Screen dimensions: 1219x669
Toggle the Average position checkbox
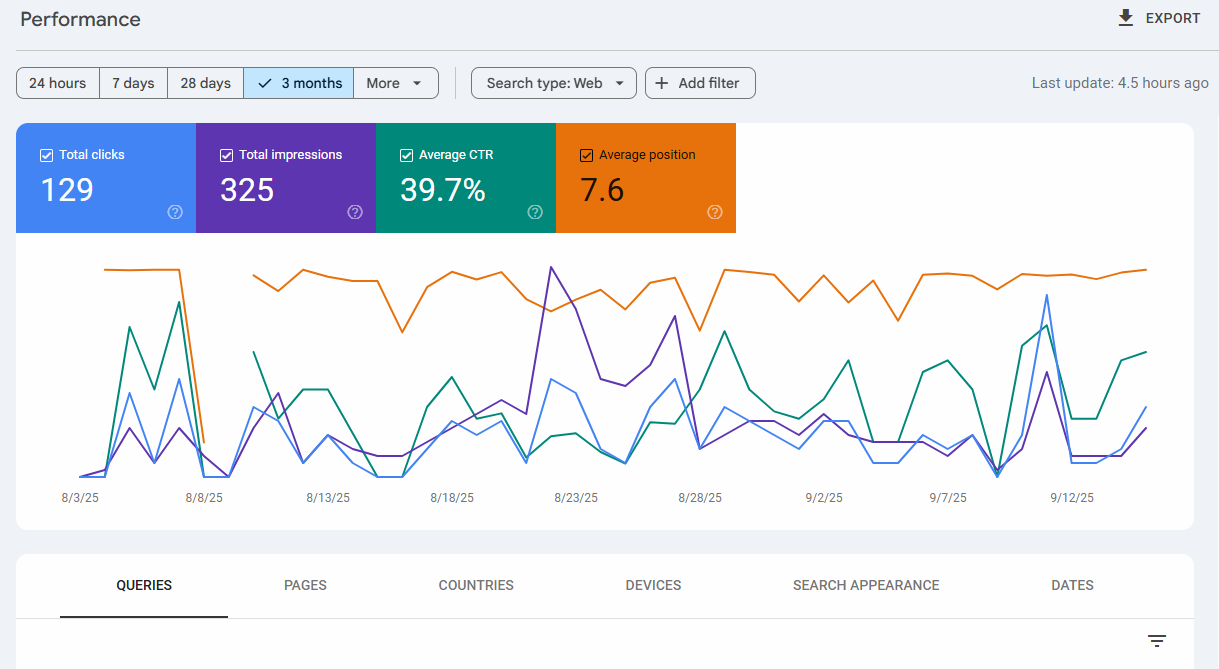click(586, 155)
